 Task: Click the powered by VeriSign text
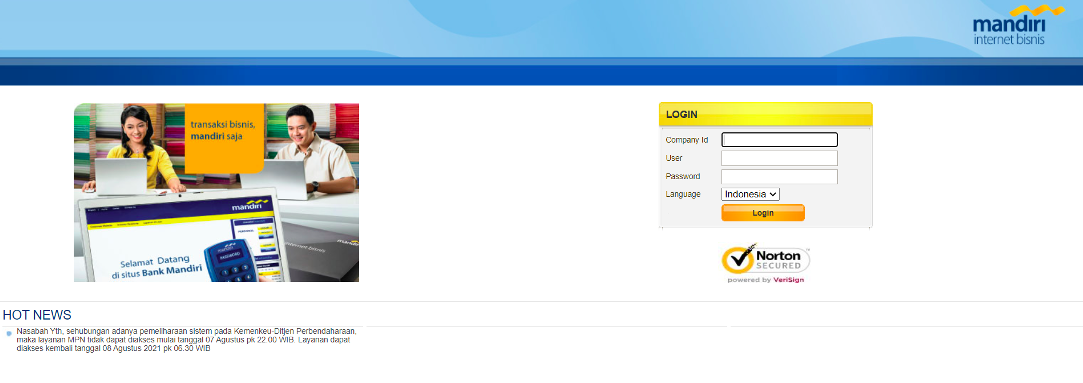(765, 280)
